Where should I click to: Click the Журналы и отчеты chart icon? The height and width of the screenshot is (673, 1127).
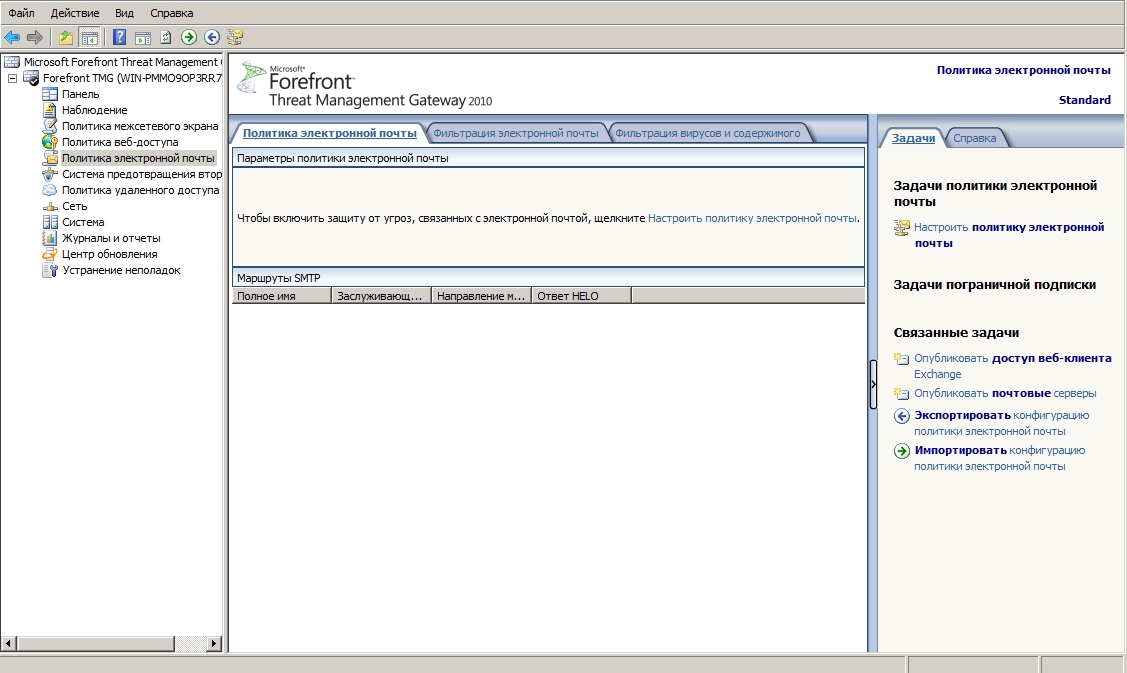click(50, 238)
